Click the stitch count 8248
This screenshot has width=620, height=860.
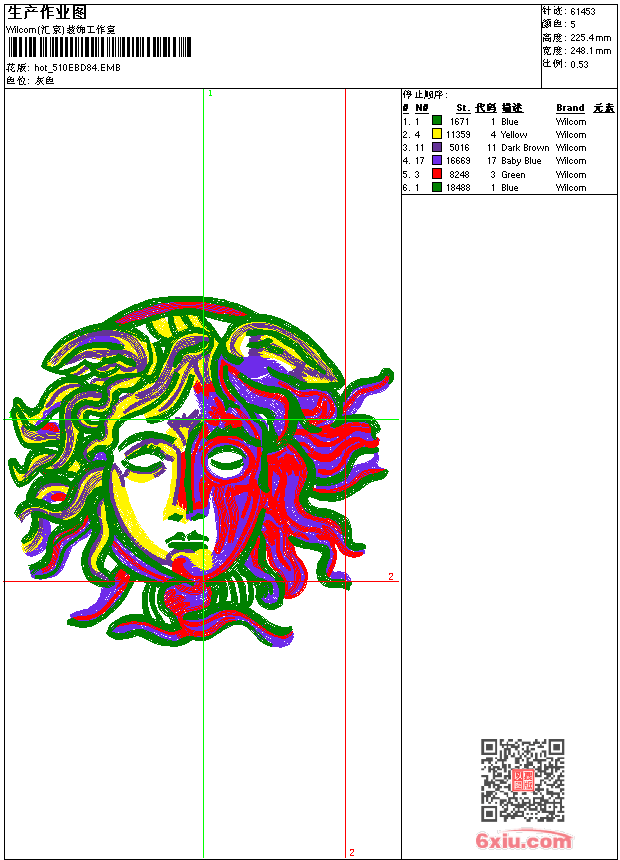coord(459,174)
